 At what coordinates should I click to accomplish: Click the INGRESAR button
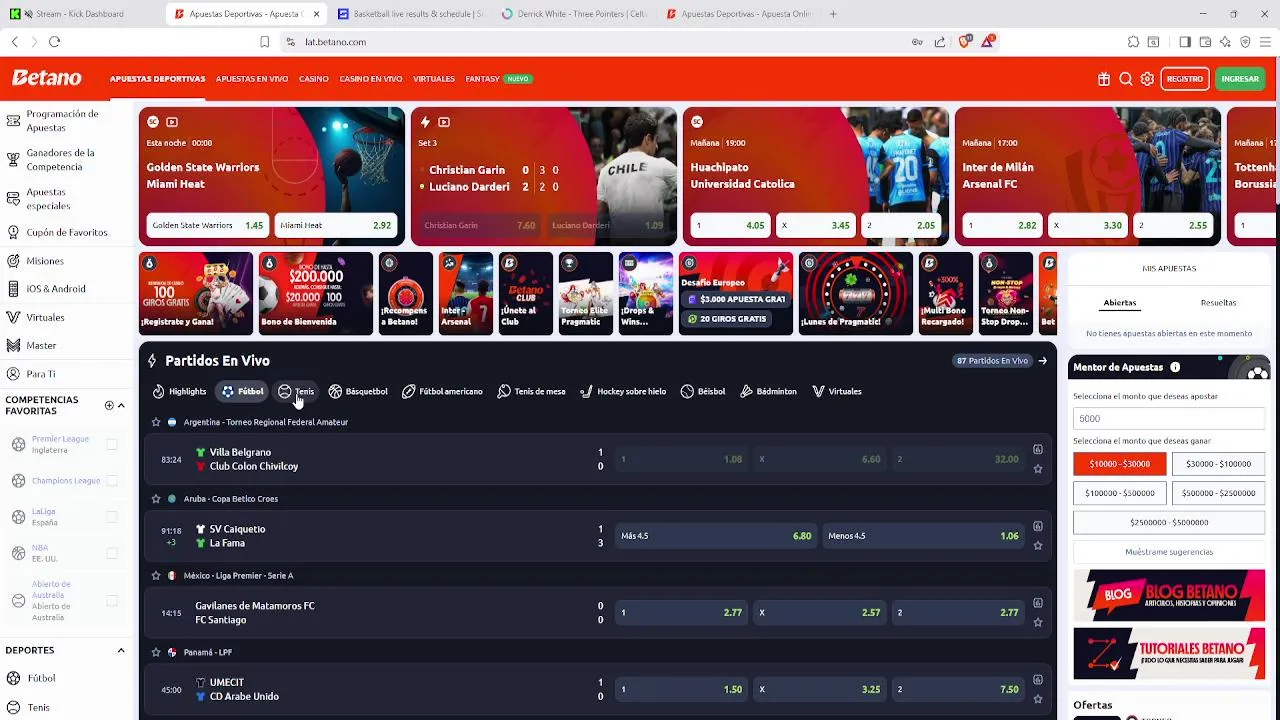click(x=1240, y=79)
